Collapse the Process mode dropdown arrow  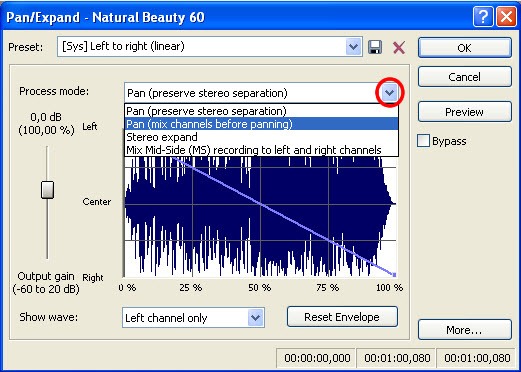point(389,93)
